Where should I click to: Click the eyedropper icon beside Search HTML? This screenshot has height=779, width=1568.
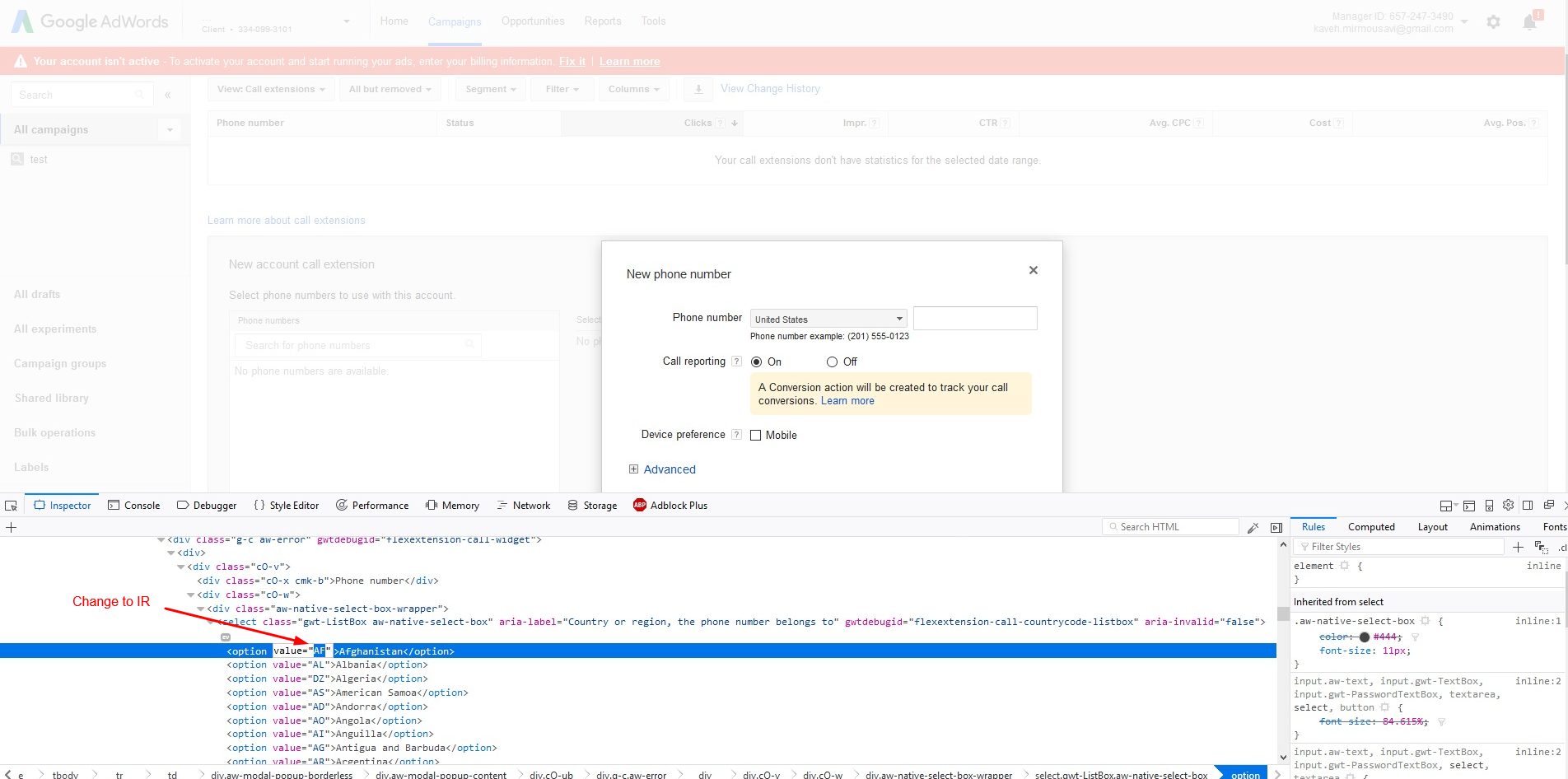tap(1253, 528)
